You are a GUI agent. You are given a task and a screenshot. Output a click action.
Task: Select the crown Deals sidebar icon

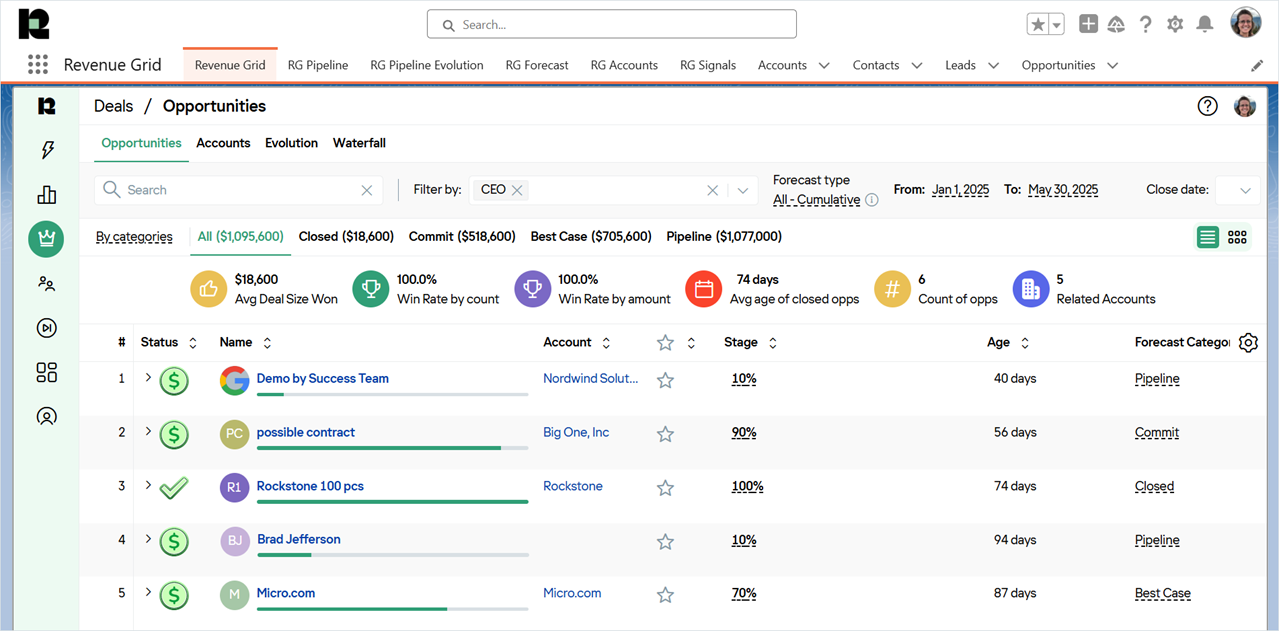pyautogui.click(x=46, y=238)
